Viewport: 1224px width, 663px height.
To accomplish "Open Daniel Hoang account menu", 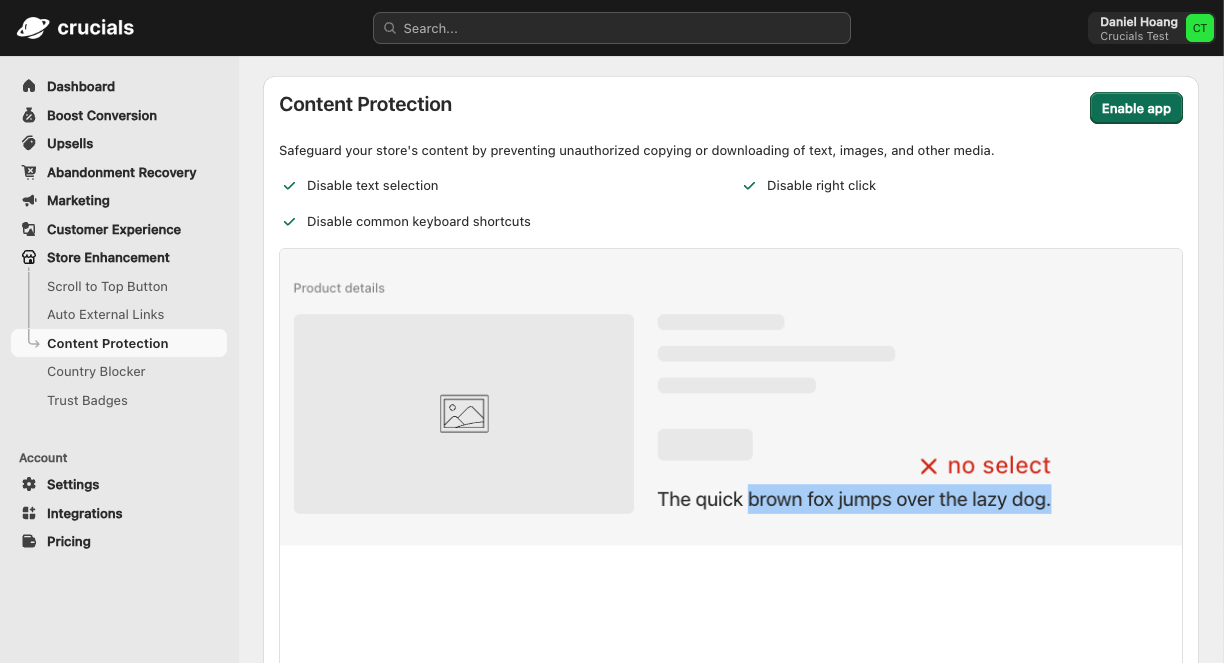I will click(x=1151, y=28).
